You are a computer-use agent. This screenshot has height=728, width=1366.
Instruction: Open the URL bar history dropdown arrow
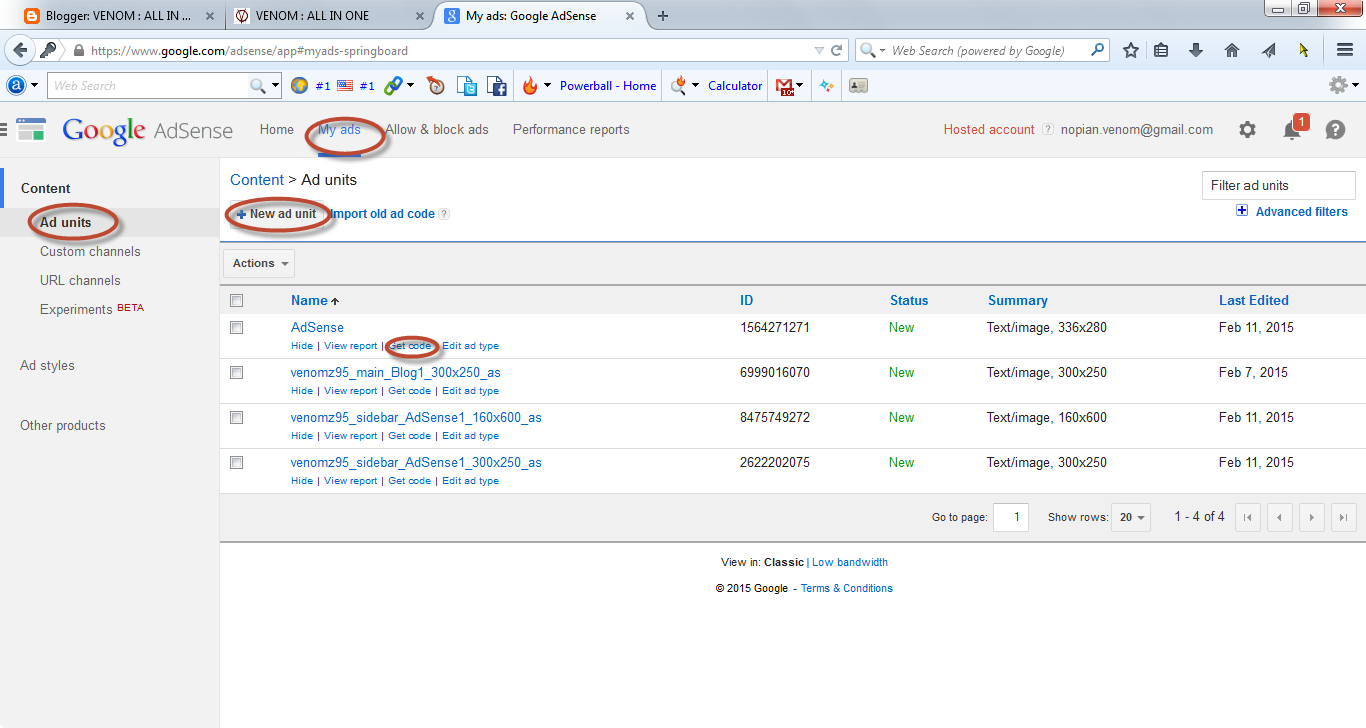tap(819, 50)
